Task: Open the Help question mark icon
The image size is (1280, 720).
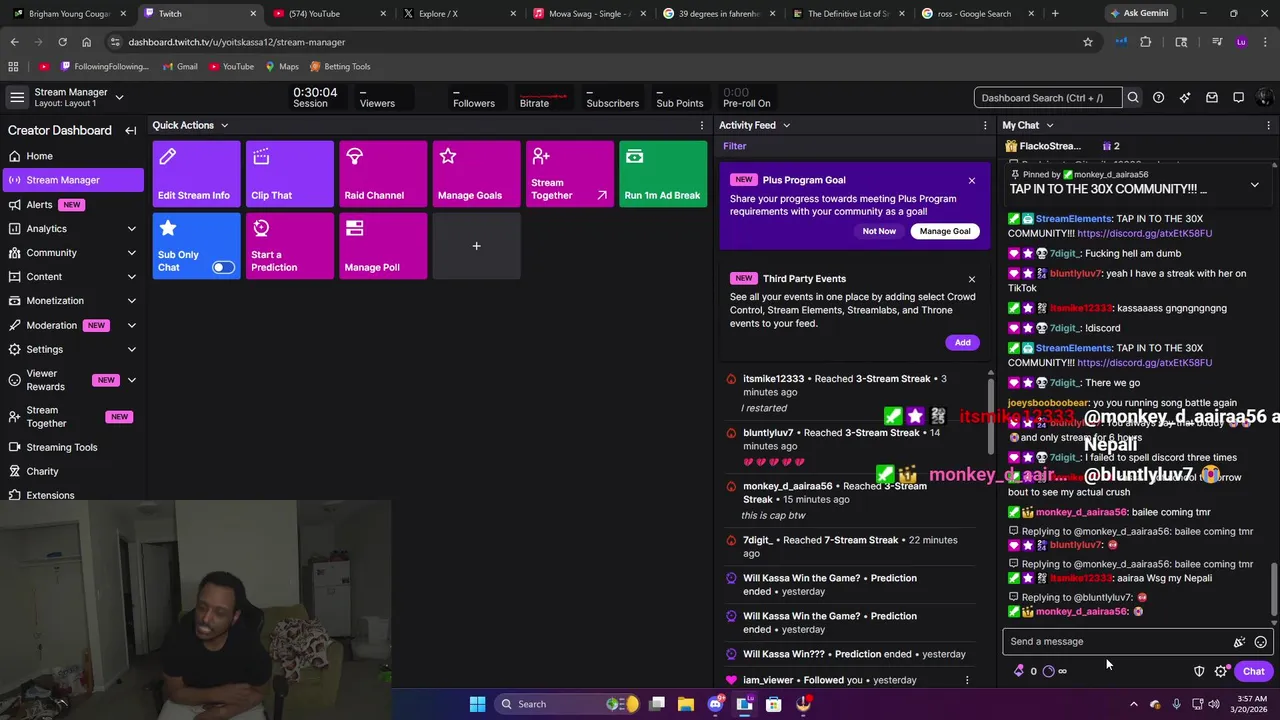Action: pos(1158,98)
